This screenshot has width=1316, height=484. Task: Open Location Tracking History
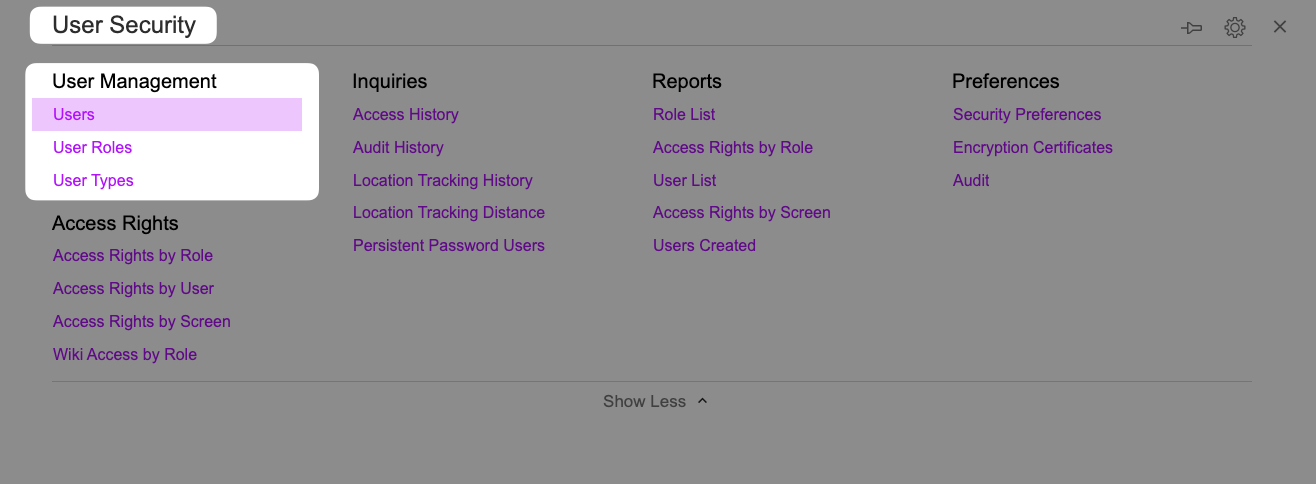tap(442, 180)
